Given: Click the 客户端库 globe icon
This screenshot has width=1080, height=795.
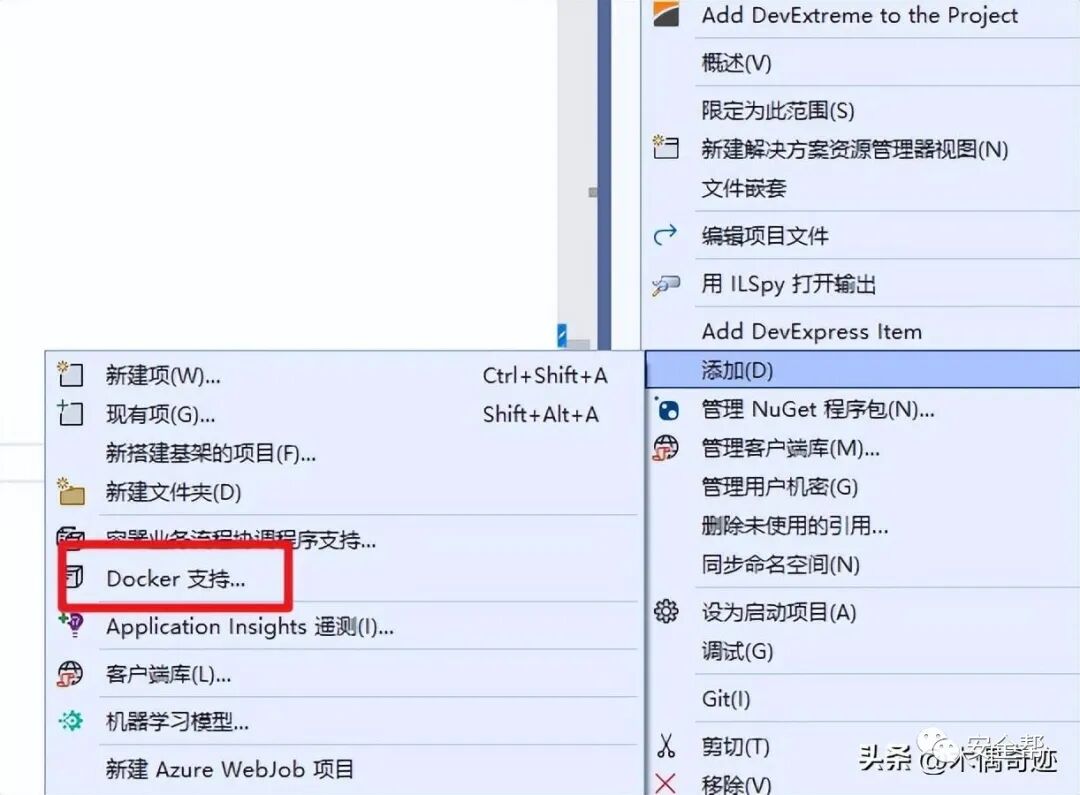Looking at the screenshot, I should (x=70, y=674).
